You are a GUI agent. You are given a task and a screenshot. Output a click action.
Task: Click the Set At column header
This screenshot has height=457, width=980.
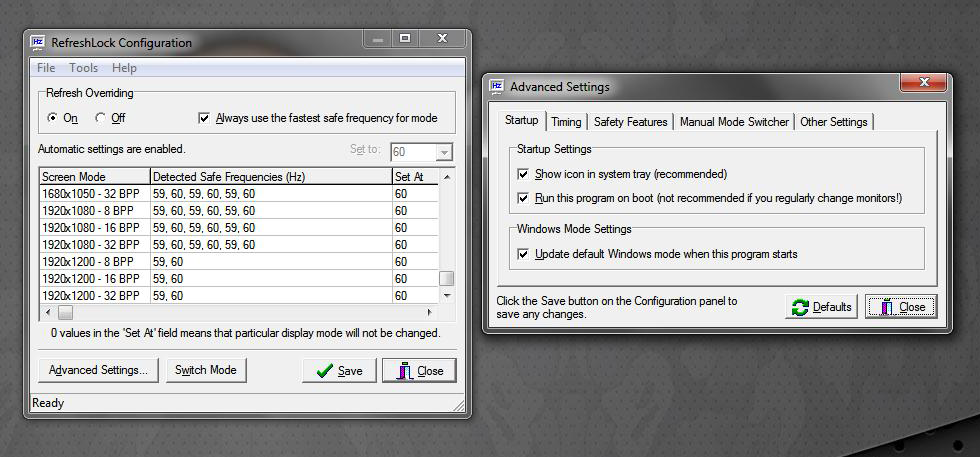click(x=415, y=177)
